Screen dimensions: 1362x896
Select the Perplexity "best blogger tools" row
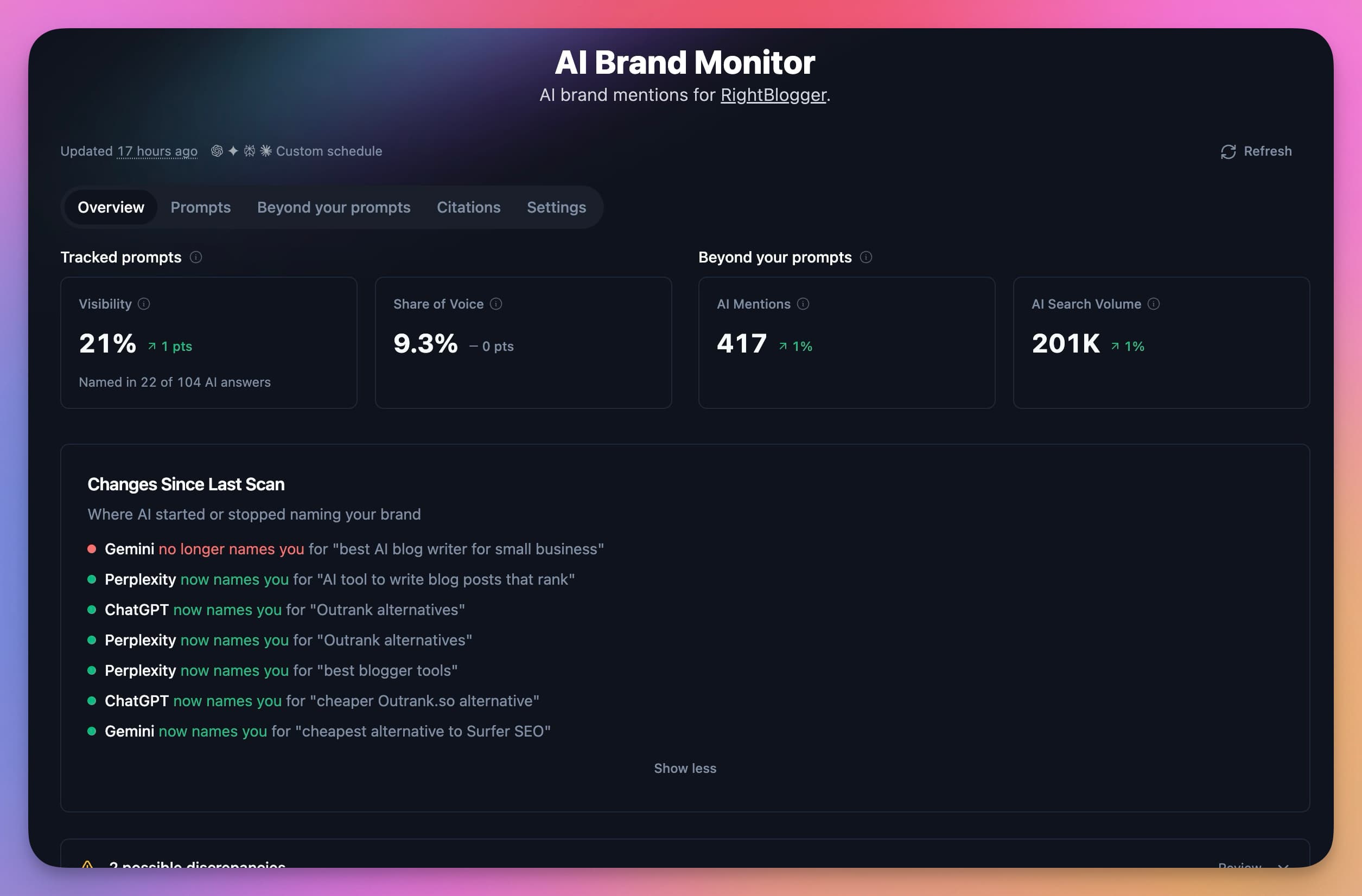pyautogui.click(x=272, y=670)
